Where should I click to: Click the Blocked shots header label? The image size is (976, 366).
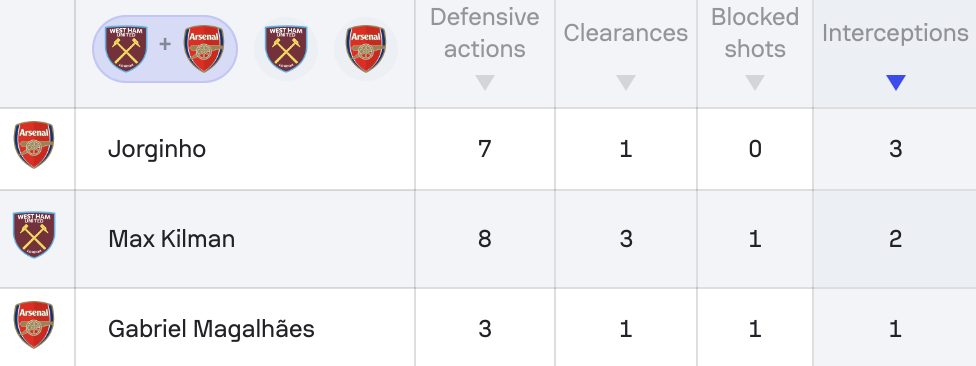pos(754,33)
